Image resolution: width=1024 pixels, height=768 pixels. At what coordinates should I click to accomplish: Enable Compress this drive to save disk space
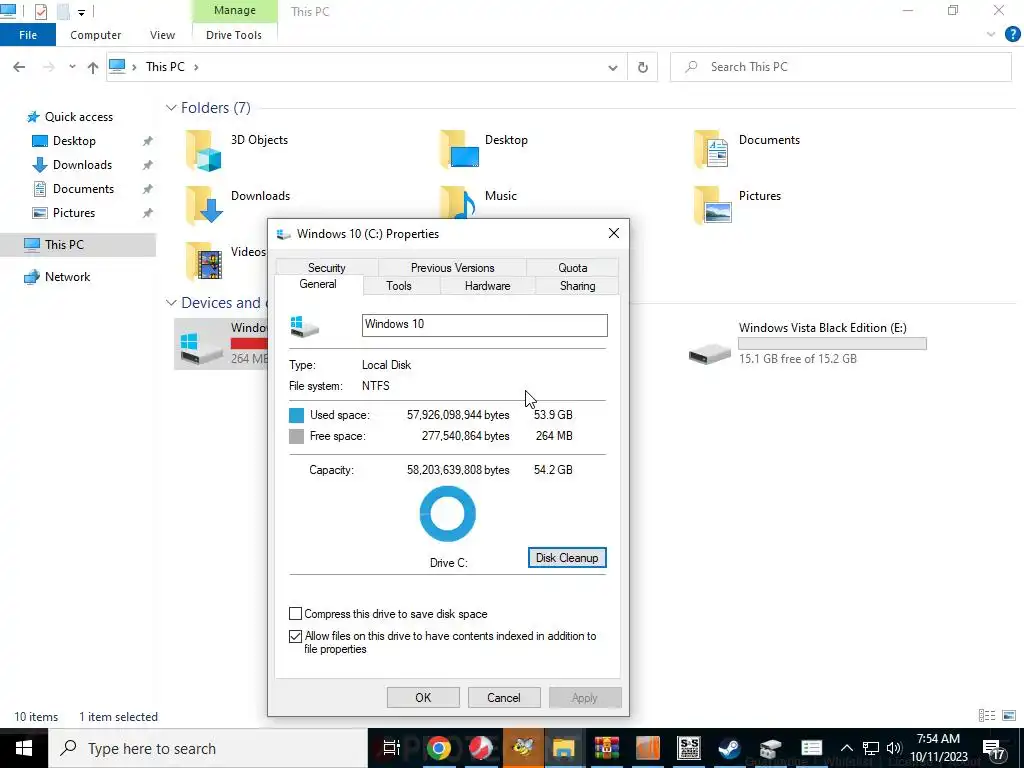(295, 614)
